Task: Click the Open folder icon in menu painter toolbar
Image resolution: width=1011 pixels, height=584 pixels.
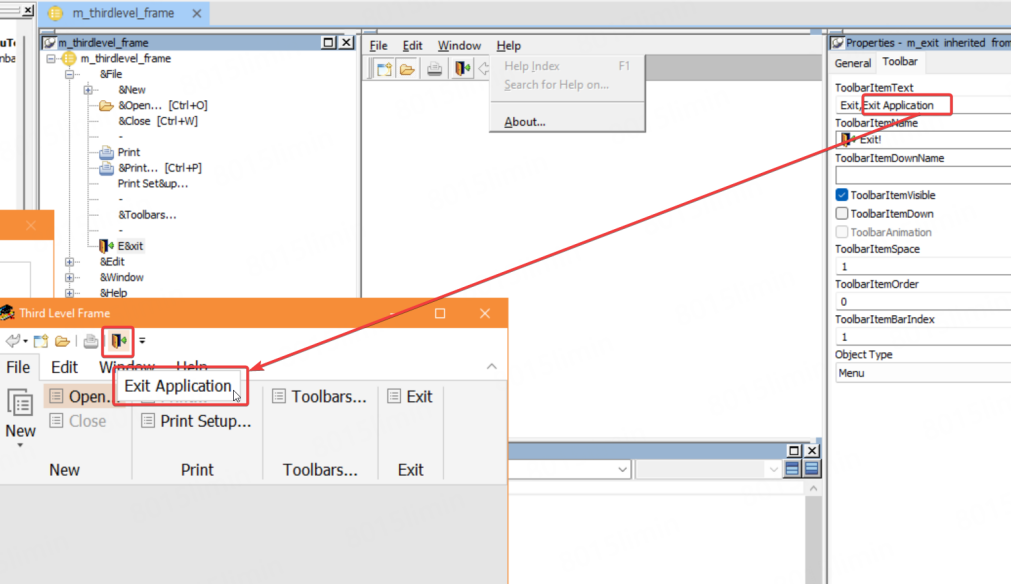Action: point(407,69)
